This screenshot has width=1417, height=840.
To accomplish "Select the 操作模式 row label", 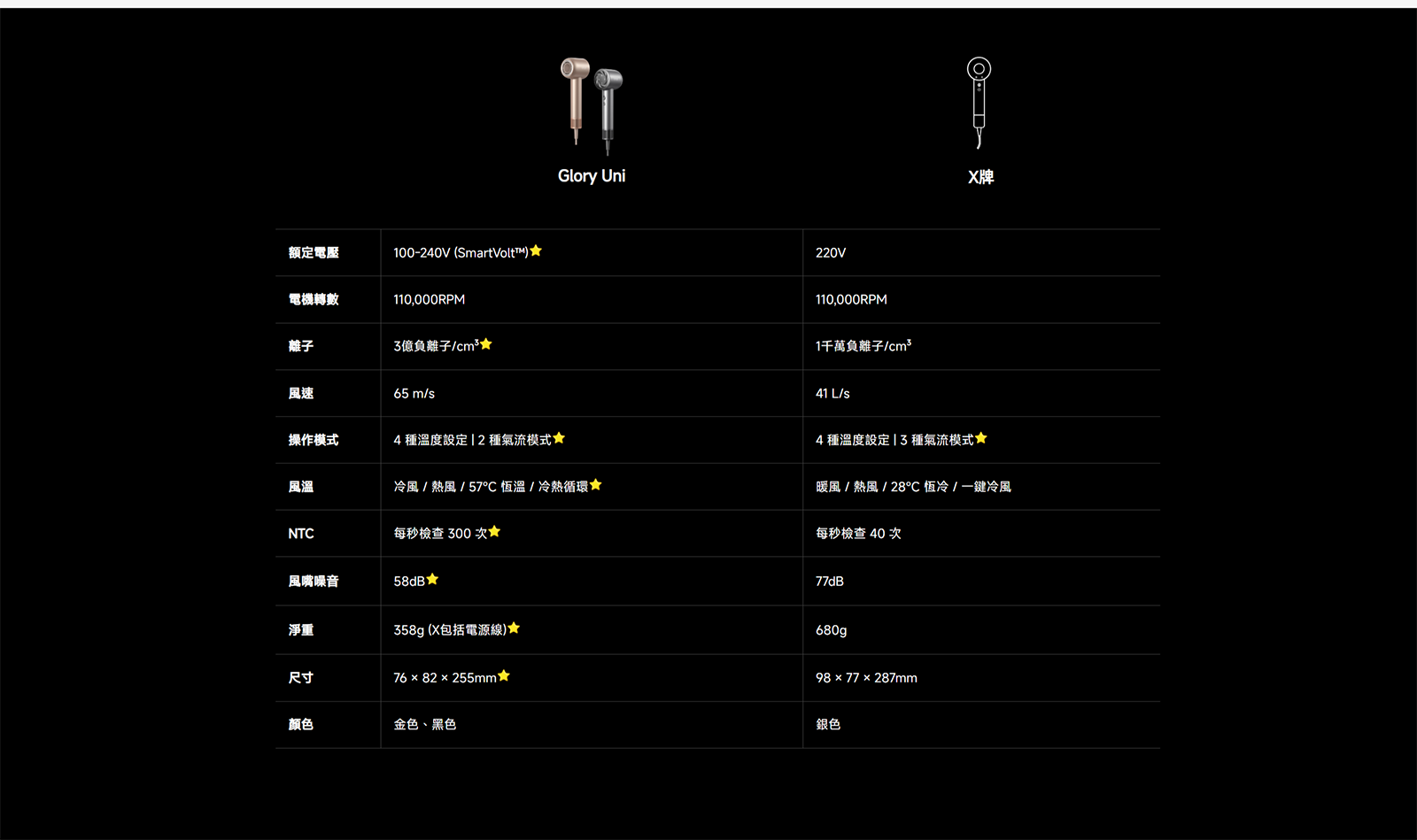I will pos(314,440).
